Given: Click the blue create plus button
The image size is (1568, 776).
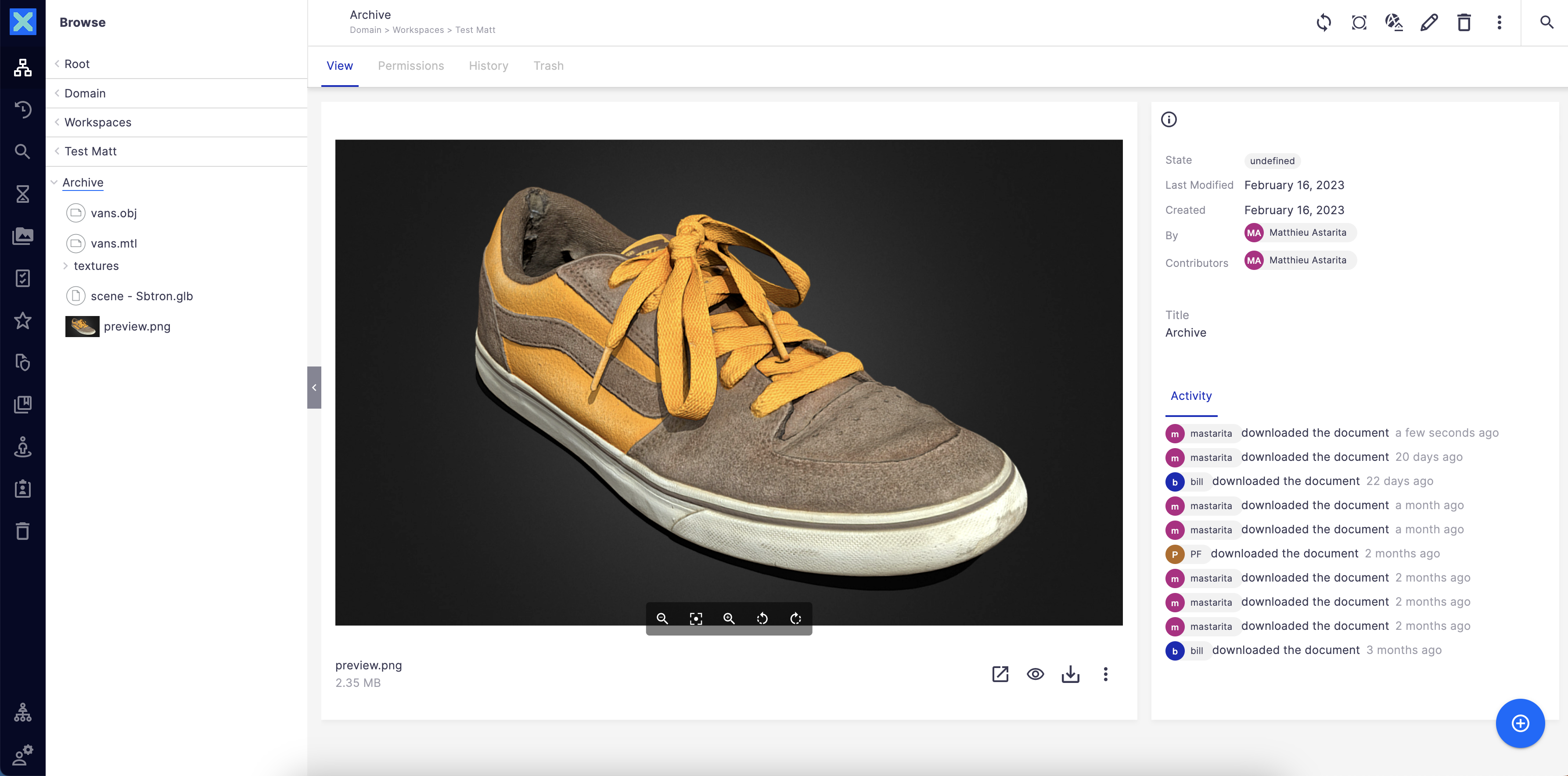Looking at the screenshot, I should 1520,724.
